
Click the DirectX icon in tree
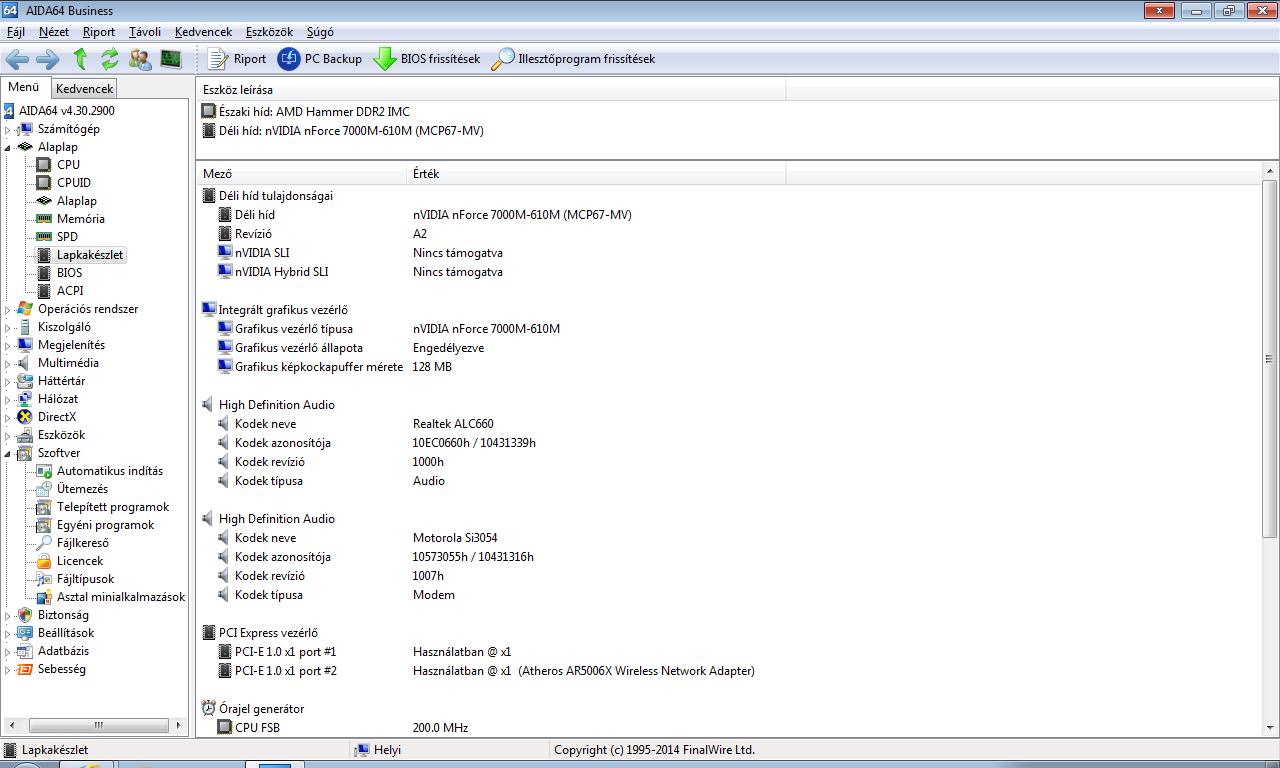coord(25,417)
